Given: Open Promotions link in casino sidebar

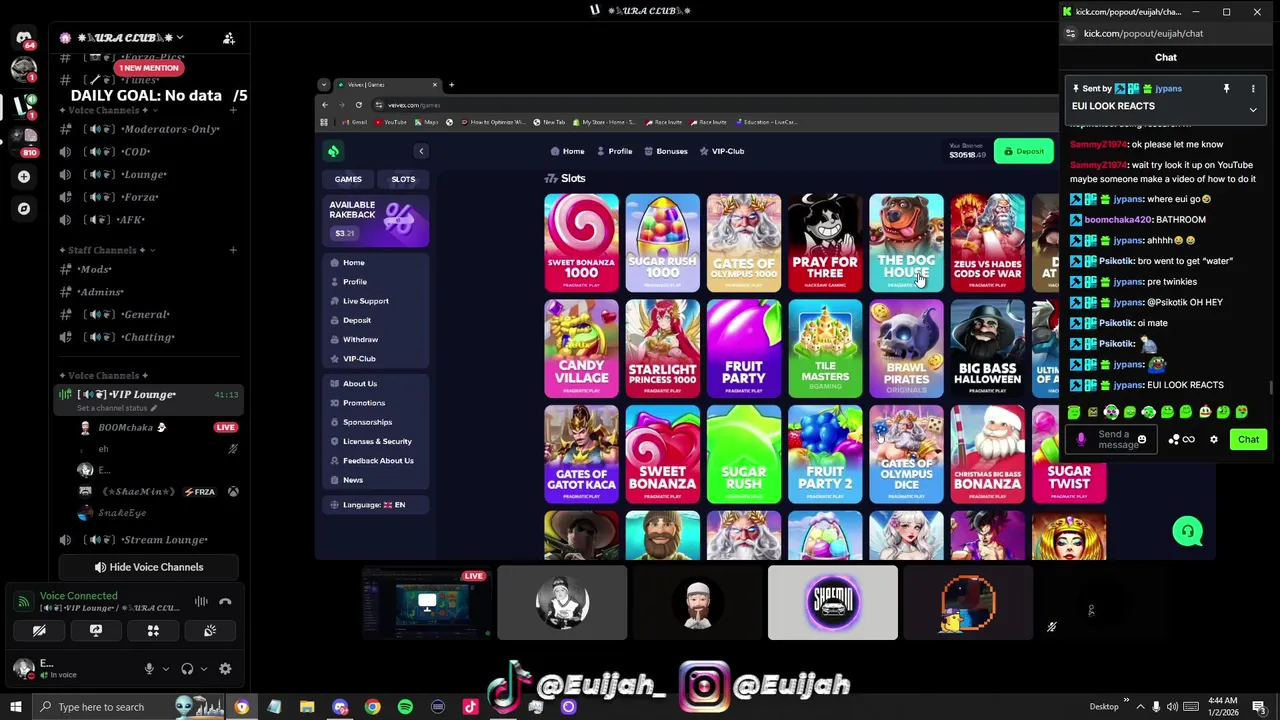Looking at the screenshot, I should tap(363, 403).
